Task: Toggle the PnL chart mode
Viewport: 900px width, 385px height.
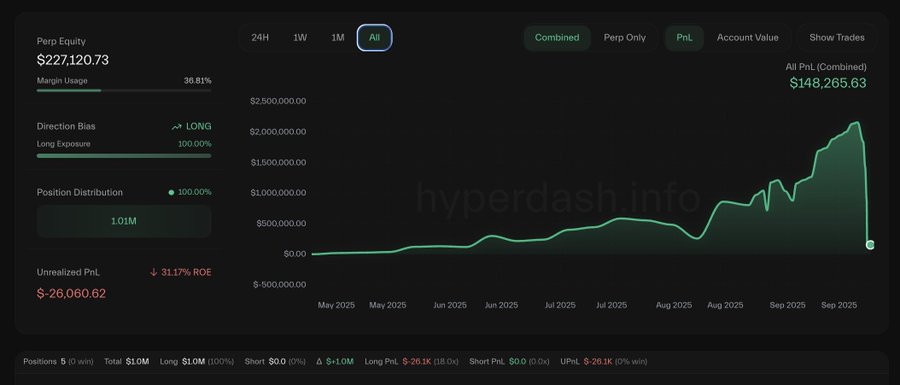Action: (x=684, y=37)
